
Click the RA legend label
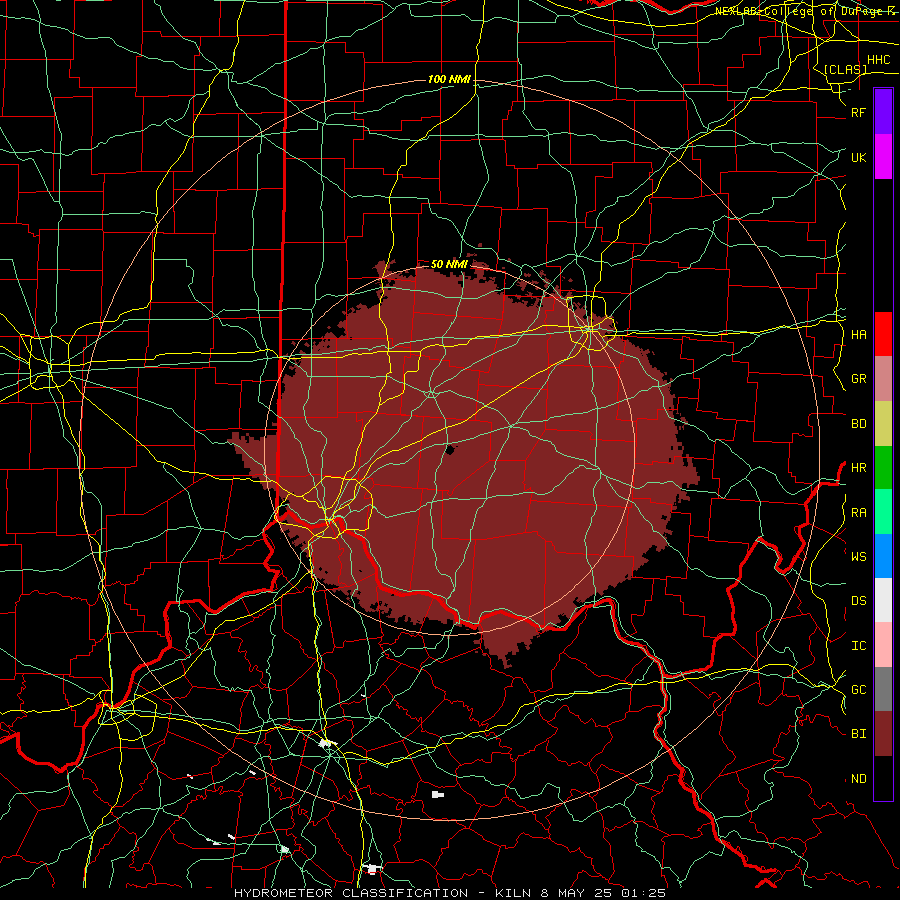[x=859, y=513]
